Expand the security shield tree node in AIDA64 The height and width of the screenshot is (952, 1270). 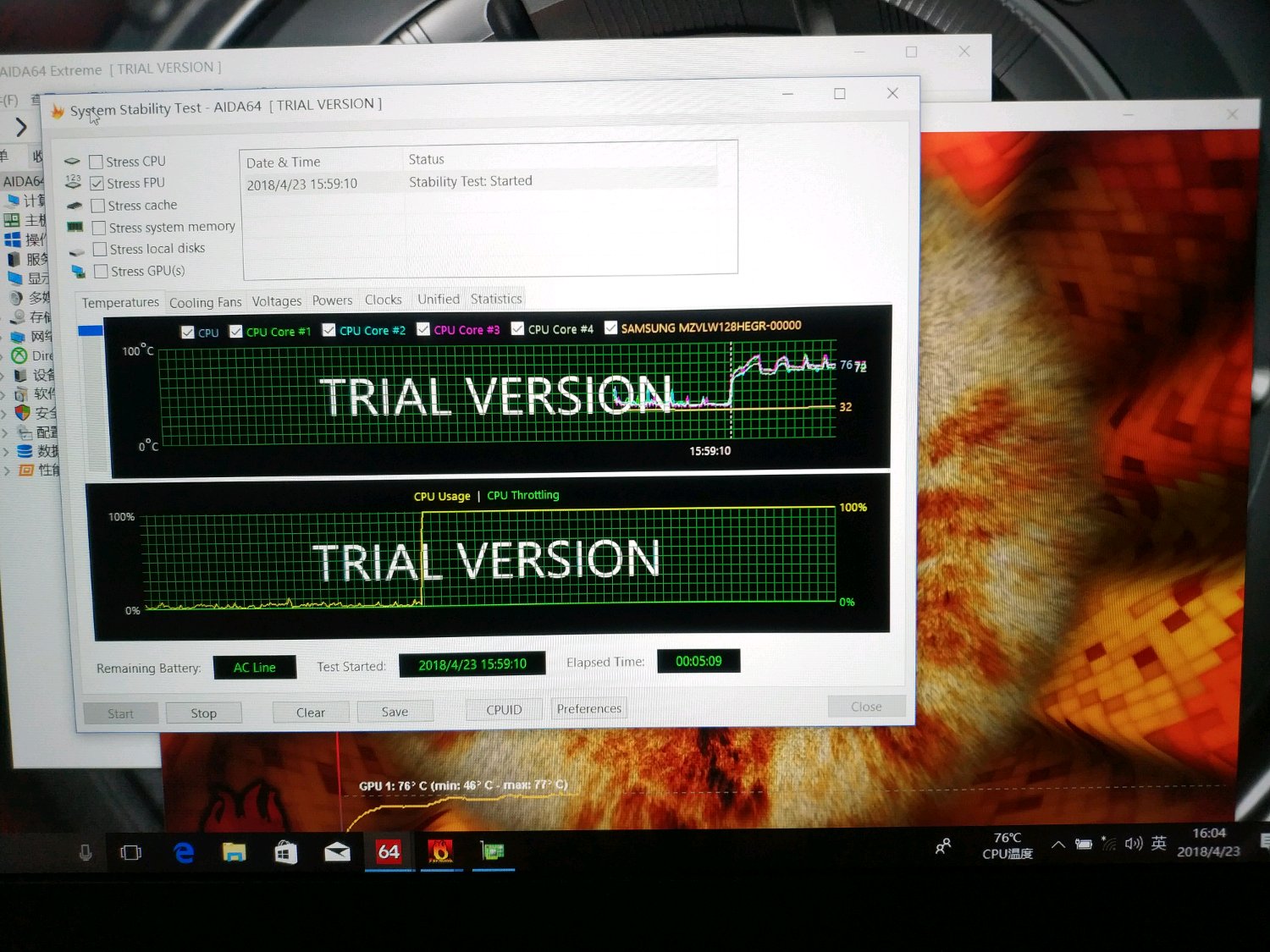pos(5,414)
